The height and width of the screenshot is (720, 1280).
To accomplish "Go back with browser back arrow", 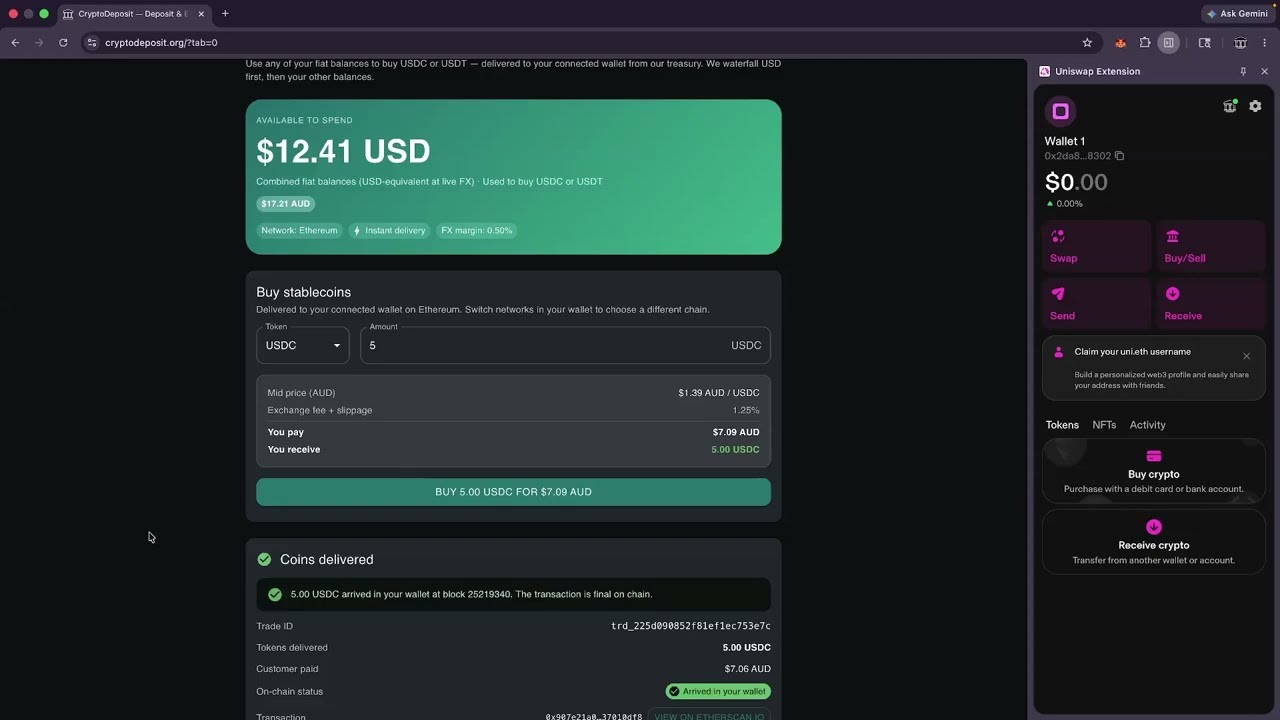I will coord(15,43).
